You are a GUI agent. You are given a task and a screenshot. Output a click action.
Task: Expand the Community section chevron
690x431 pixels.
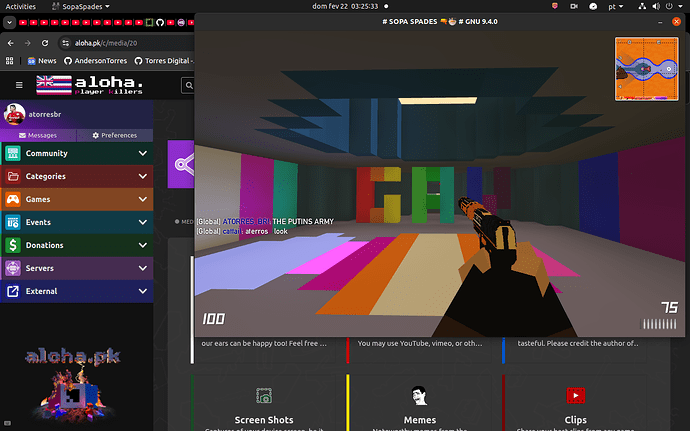[143, 154]
